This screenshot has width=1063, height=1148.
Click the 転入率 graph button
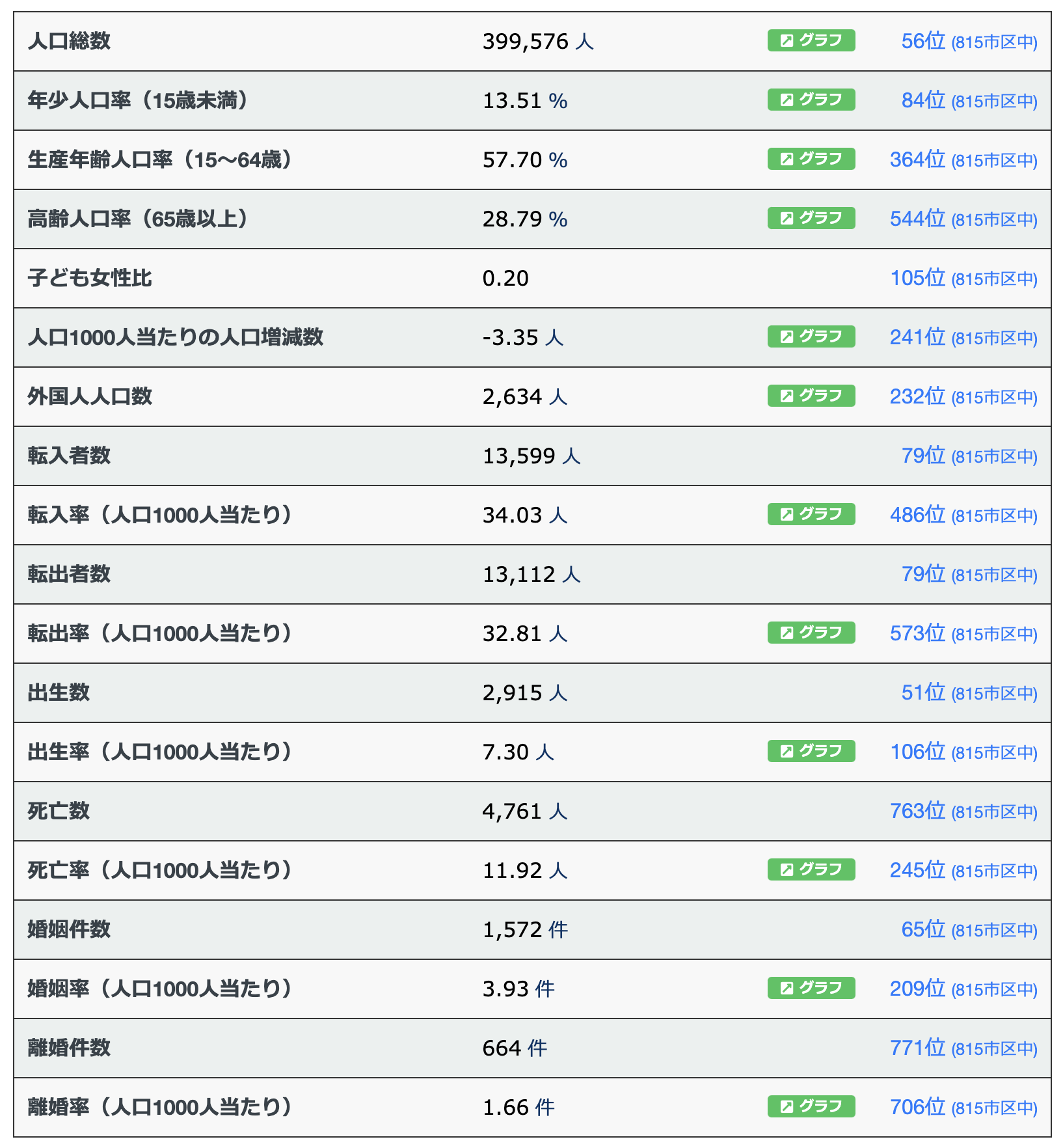coord(811,515)
